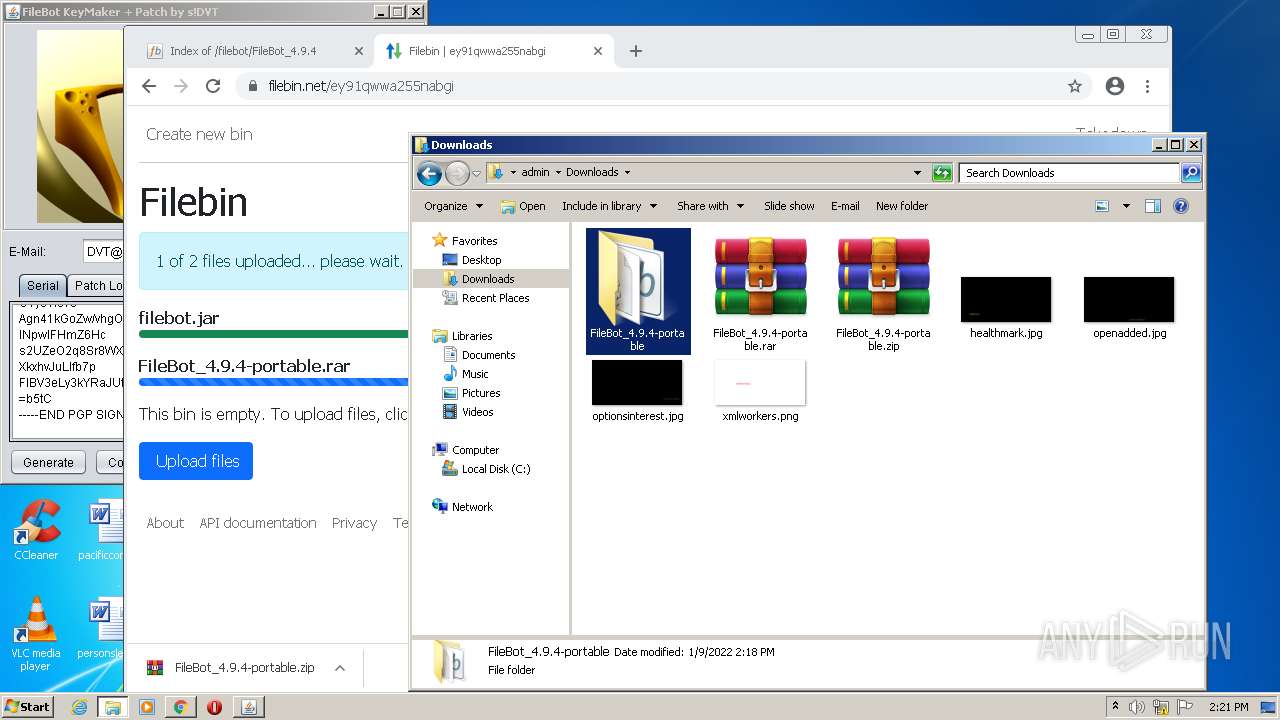Toggle the Explorer preview pane icon

coord(1153,206)
